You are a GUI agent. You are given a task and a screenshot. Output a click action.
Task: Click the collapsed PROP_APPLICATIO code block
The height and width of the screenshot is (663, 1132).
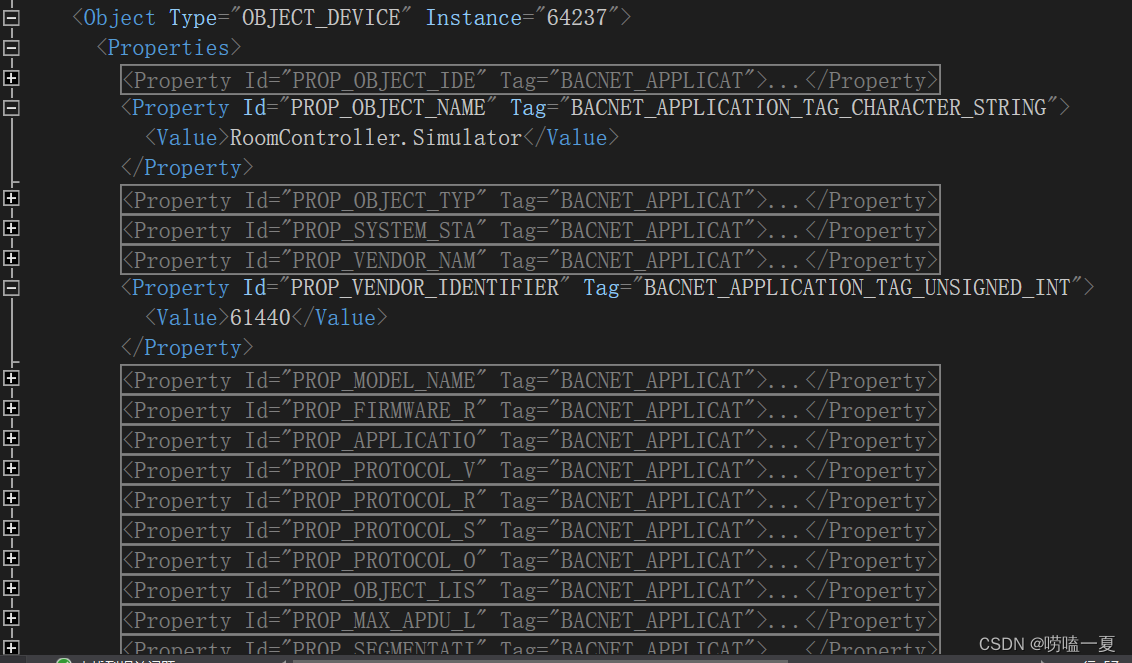530,440
